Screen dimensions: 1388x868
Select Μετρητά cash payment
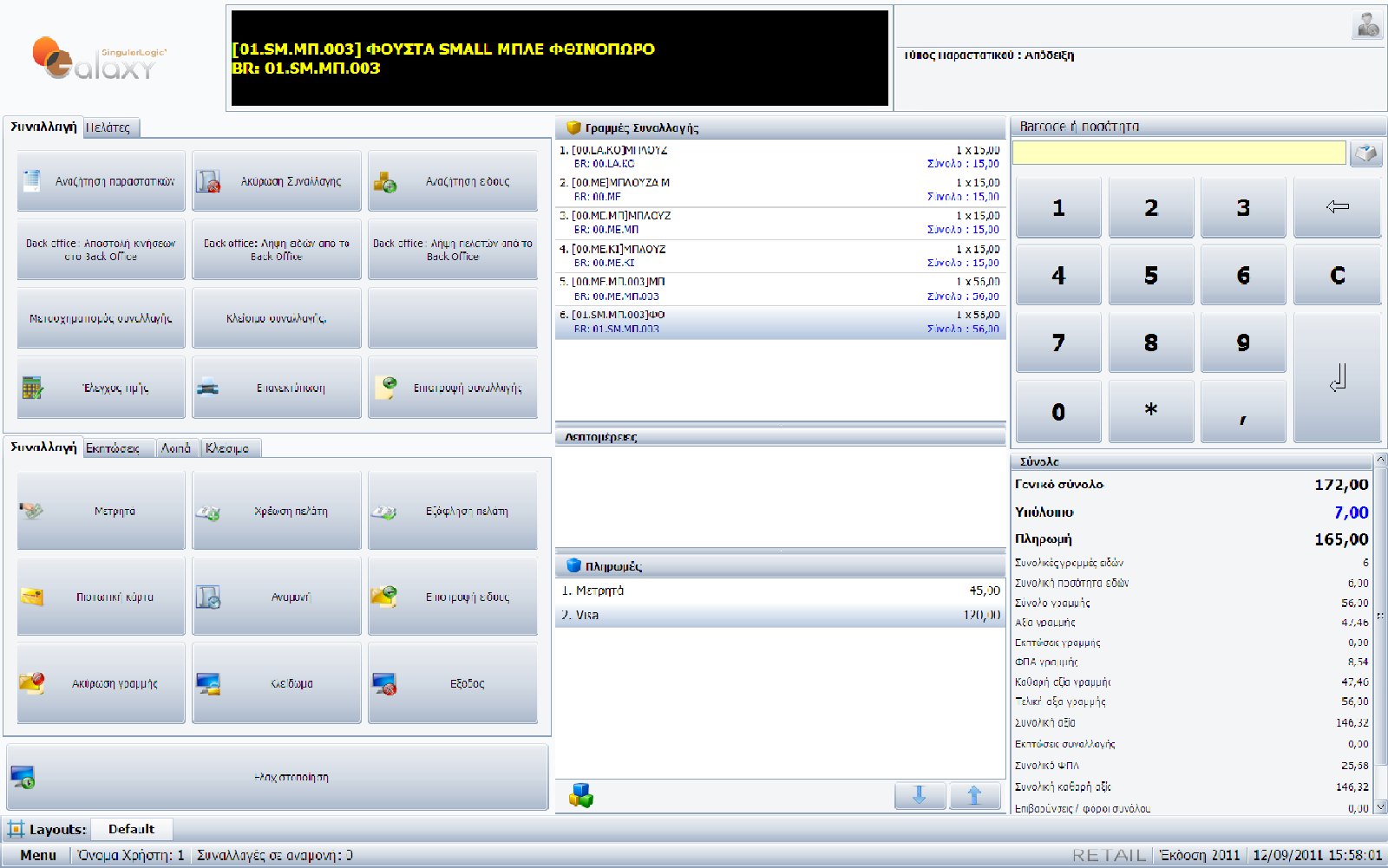[x=101, y=512]
